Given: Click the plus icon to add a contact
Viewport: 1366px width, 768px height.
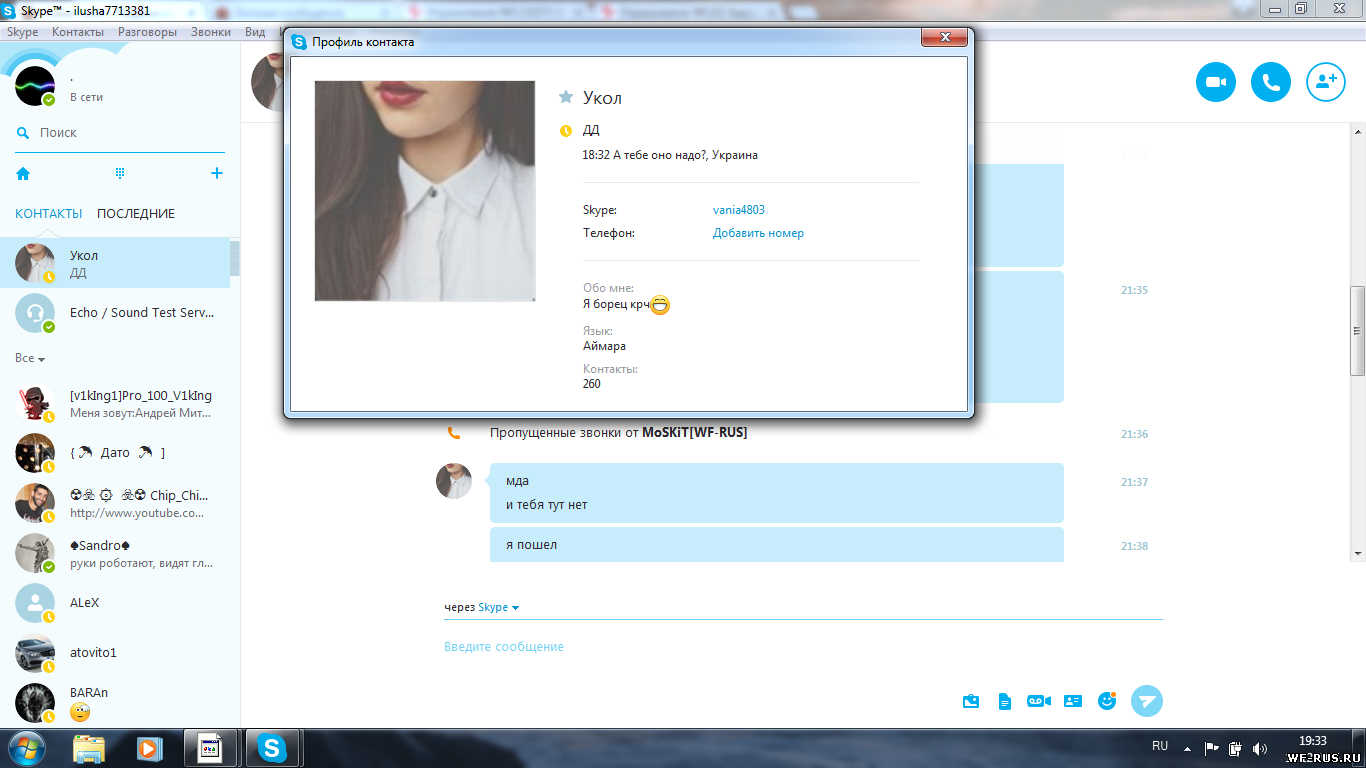Looking at the screenshot, I should tap(217, 173).
